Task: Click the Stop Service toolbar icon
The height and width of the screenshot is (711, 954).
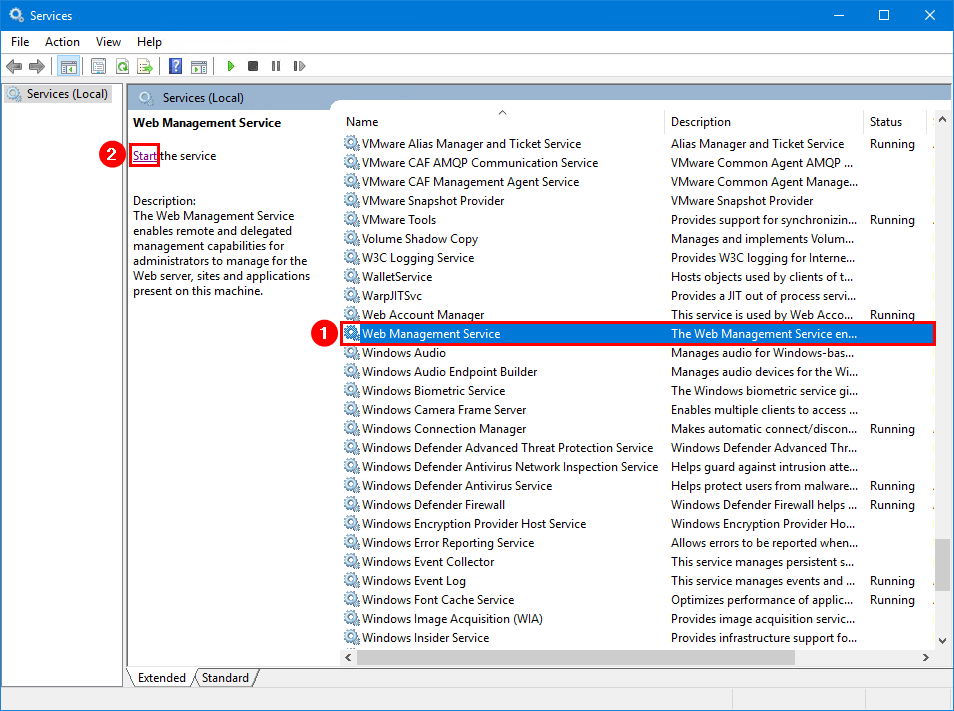Action: (x=253, y=66)
